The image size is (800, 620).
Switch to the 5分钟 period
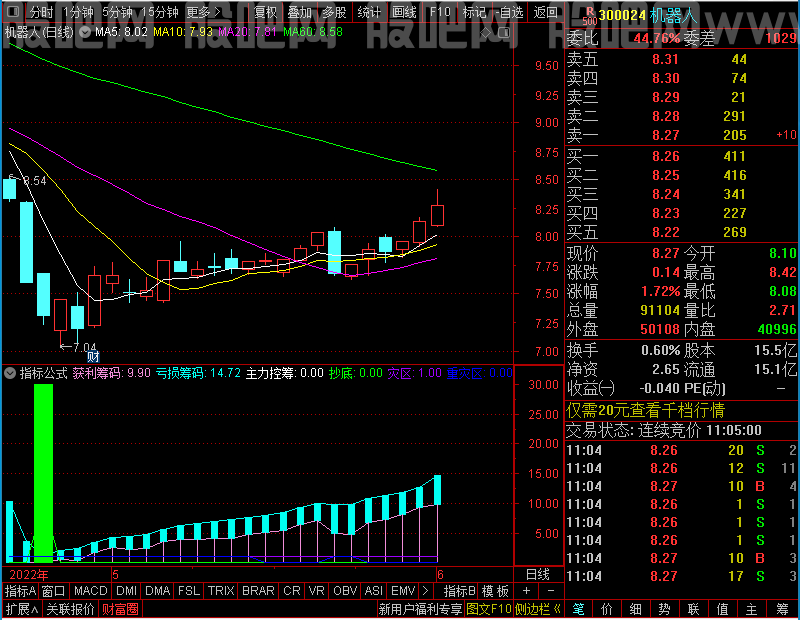point(117,12)
